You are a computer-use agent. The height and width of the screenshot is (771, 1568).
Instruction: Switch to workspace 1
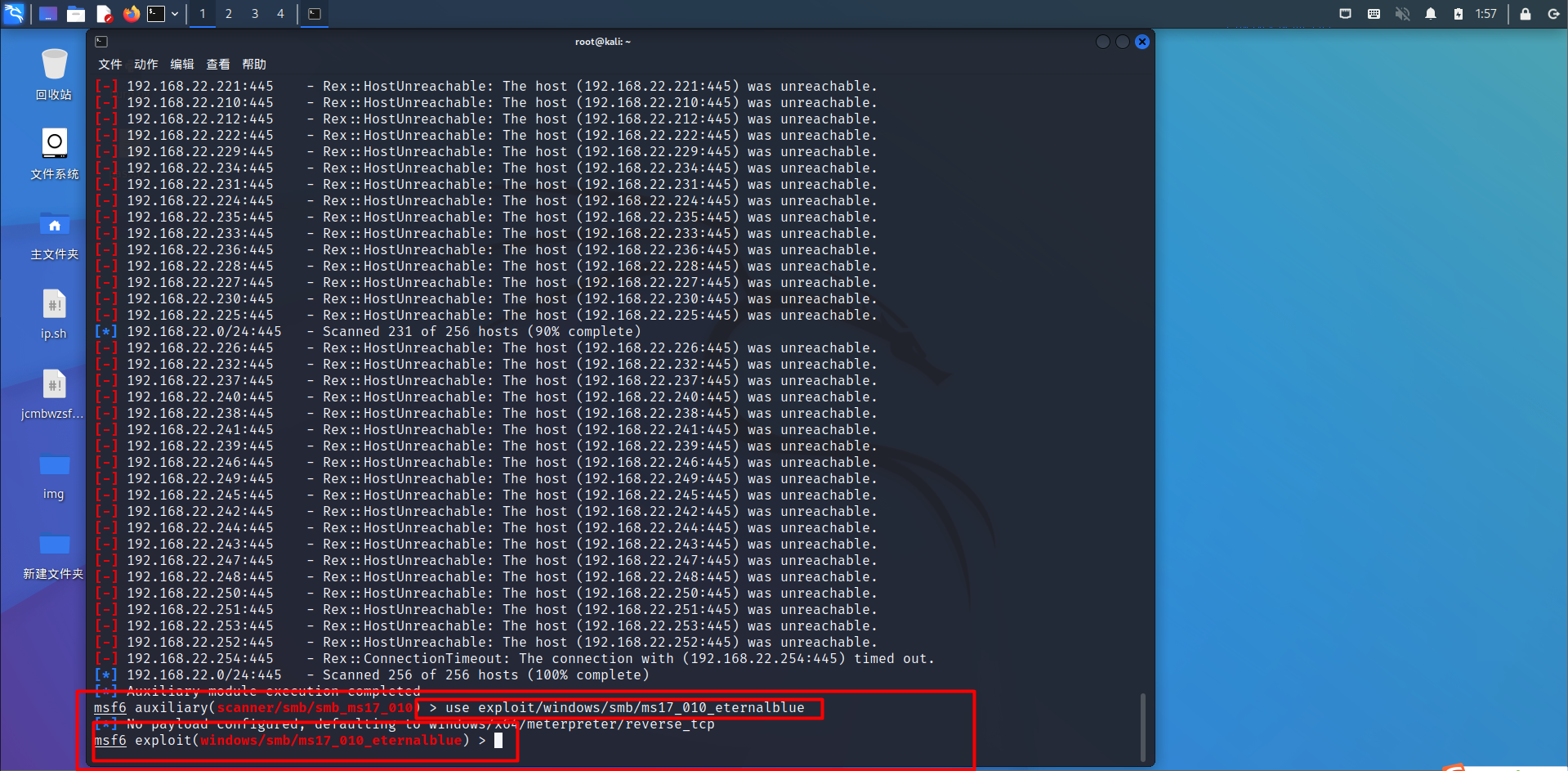(x=203, y=14)
